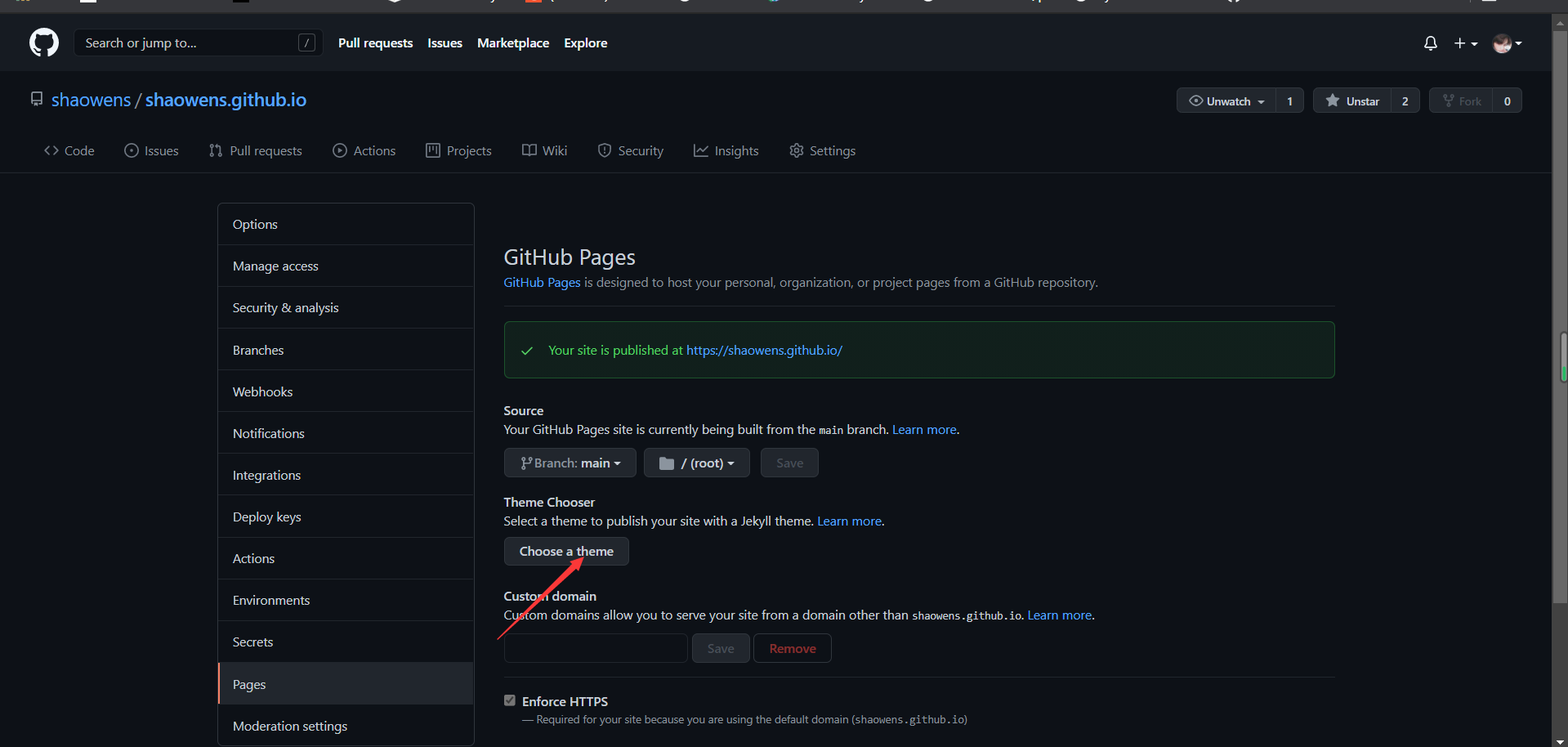Open the user avatar menu

[x=1507, y=43]
